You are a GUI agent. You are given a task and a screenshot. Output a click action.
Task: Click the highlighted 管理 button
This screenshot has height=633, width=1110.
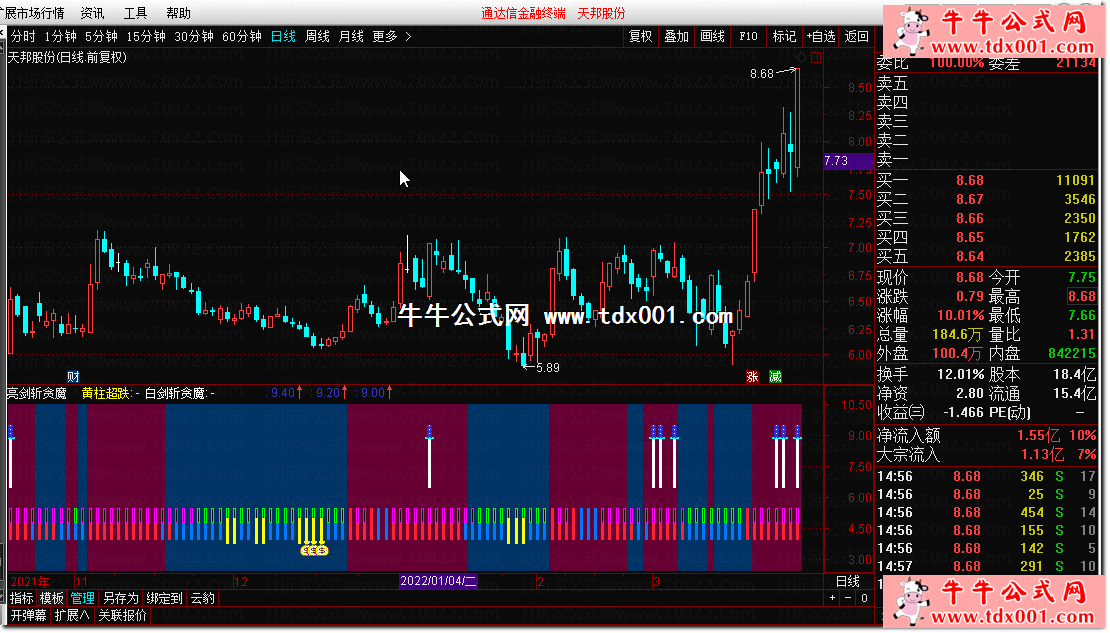click(82, 598)
